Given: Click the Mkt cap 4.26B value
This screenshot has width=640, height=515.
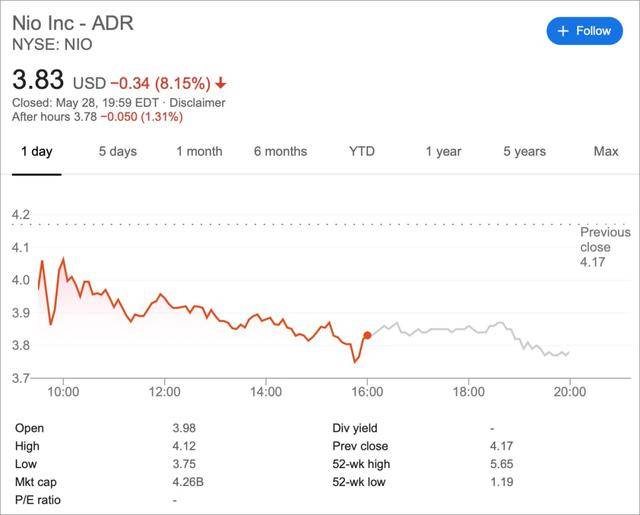Looking at the screenshot, I should point(188,482).
